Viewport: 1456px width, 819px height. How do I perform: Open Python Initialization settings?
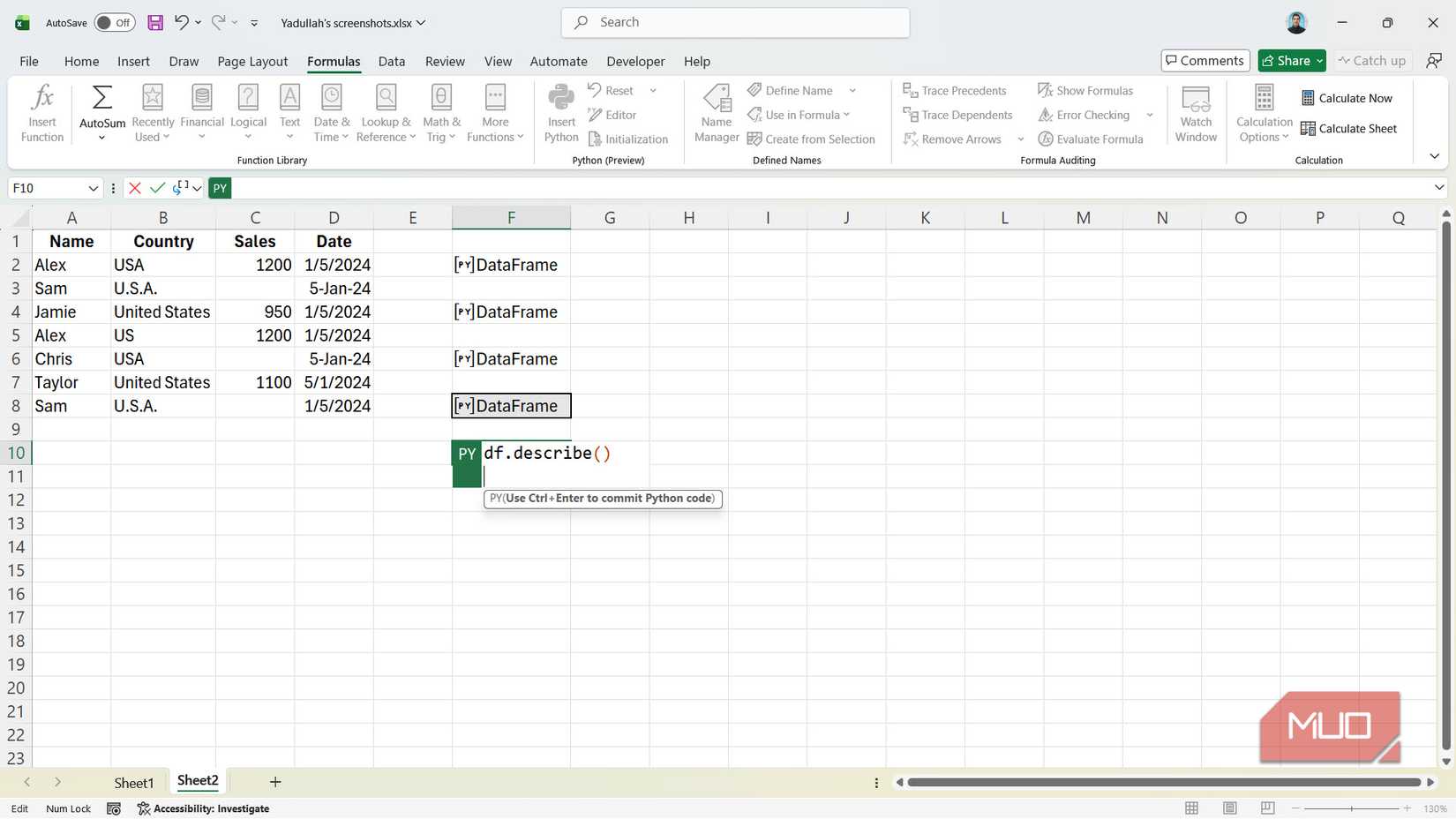pos(628,139)
